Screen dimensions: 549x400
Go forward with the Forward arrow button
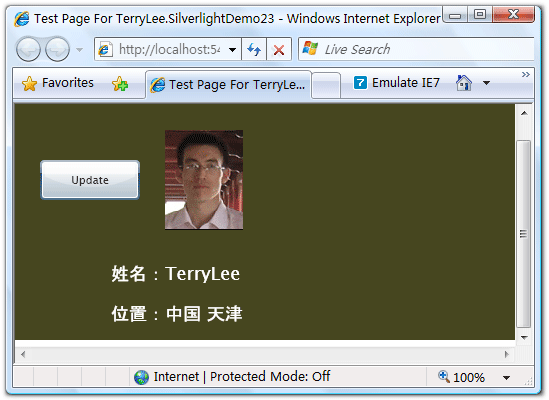coord(57,49)
